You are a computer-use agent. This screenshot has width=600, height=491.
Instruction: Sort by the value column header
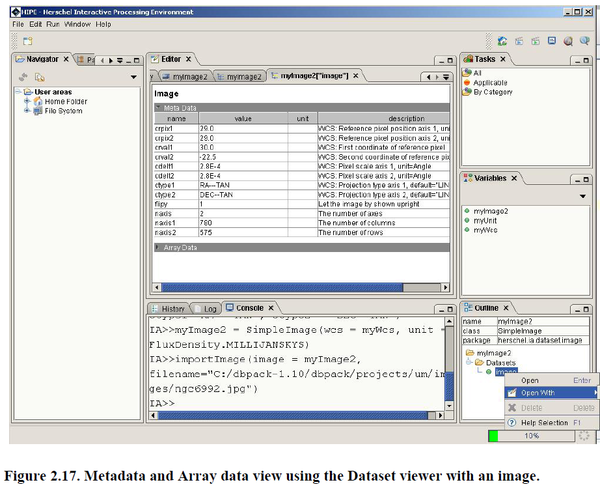243,119
